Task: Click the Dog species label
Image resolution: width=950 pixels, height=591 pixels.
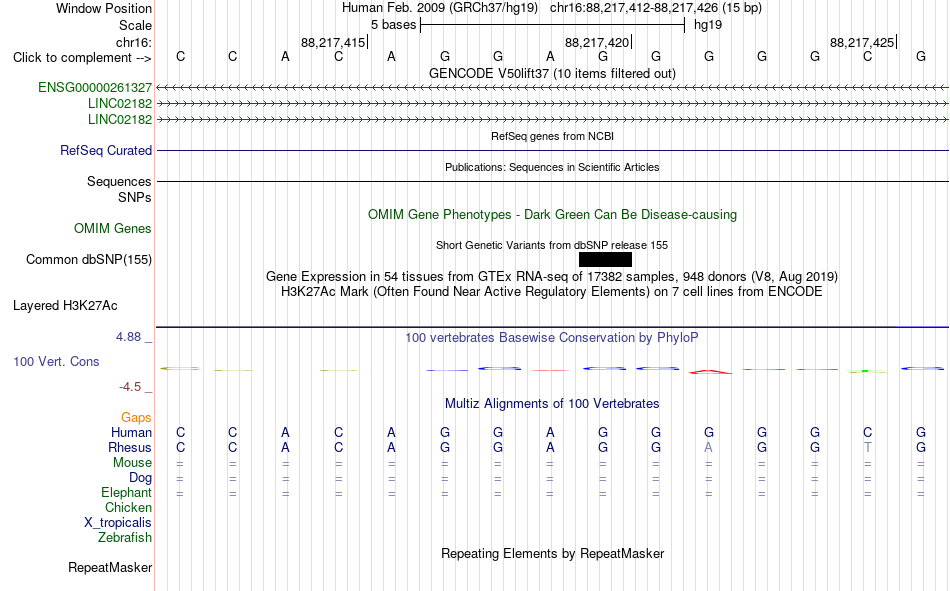Action: tap(140, 478)
